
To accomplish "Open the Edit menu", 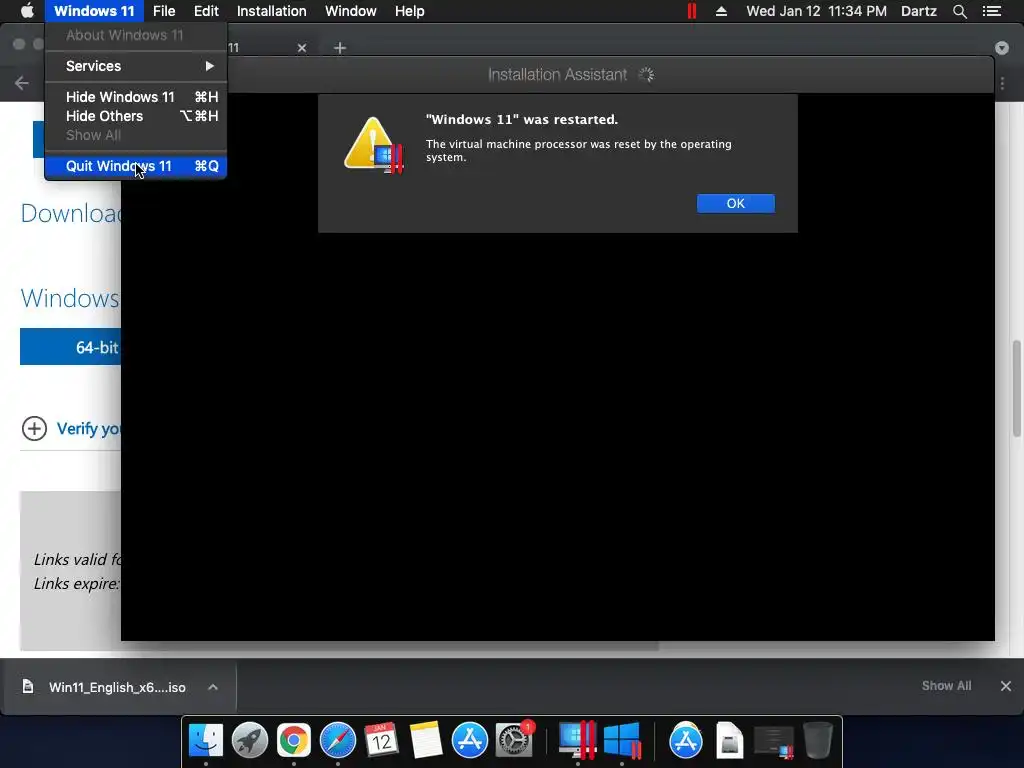I will tap(206, 11).
